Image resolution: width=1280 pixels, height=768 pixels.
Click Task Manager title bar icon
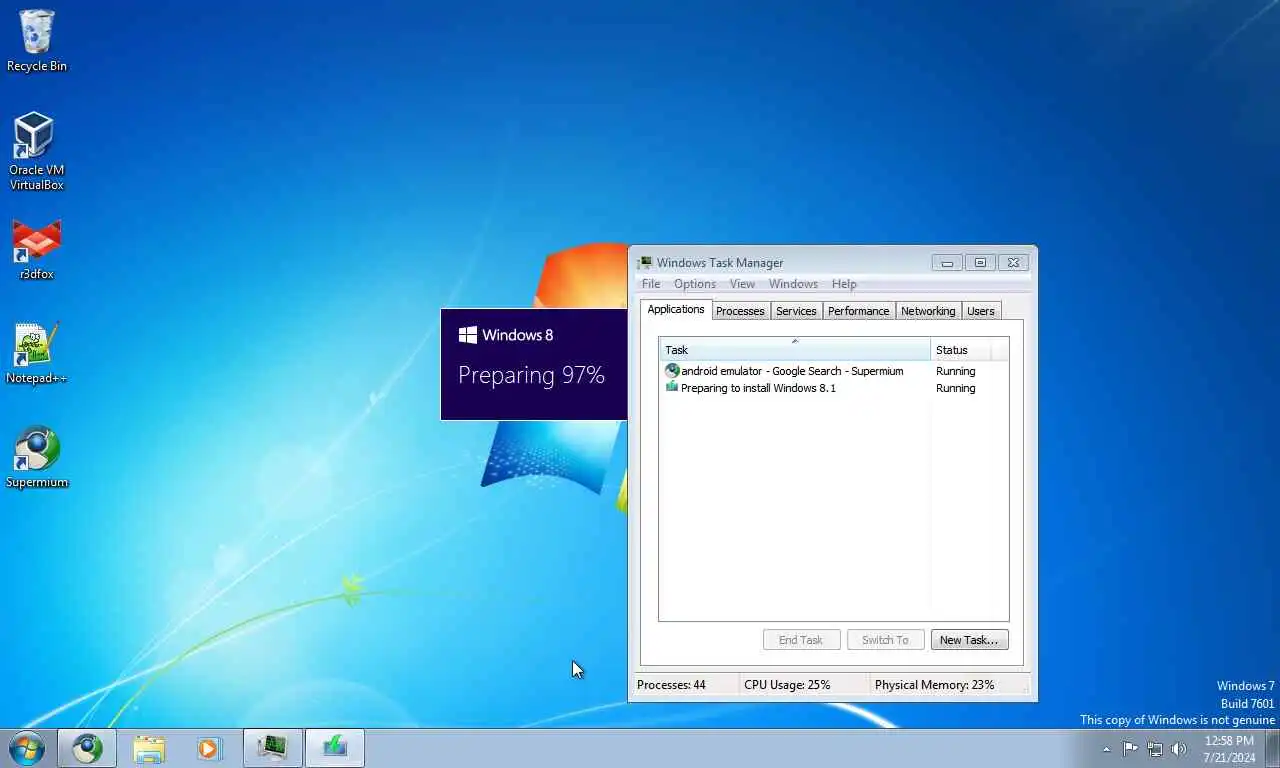(645, 263)
